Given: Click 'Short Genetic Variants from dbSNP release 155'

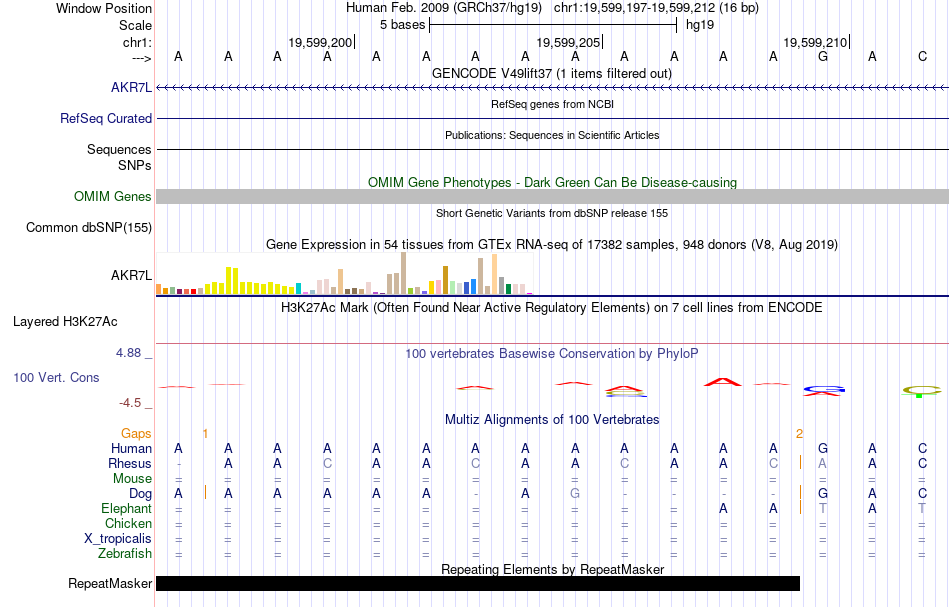Looking at the screenshot, I should [552, 213].
